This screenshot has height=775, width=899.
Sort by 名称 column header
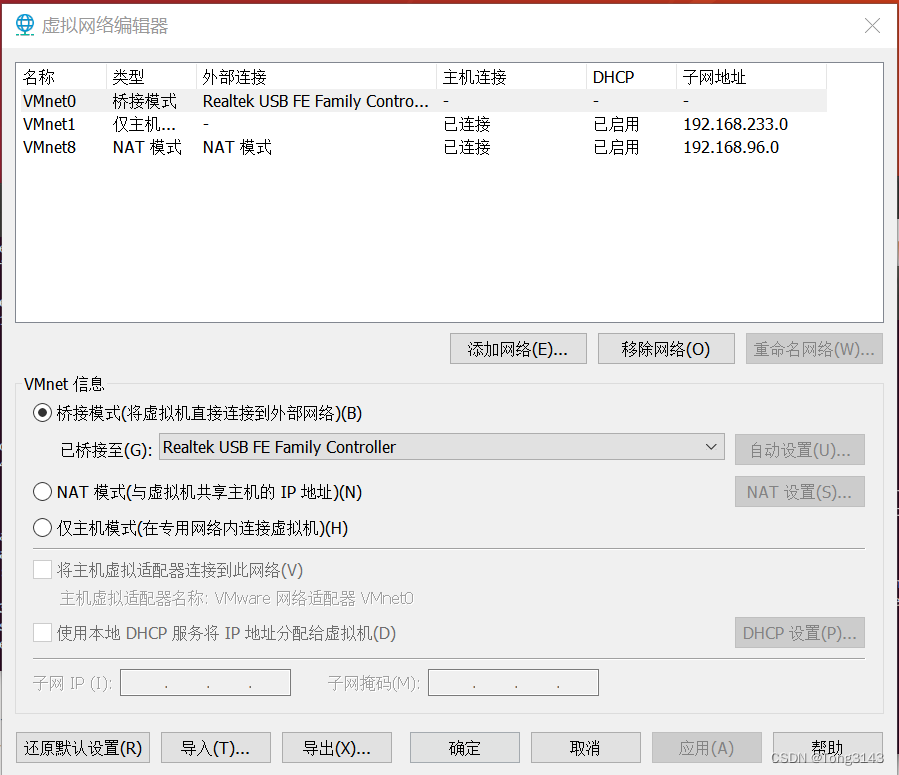tap(61, 77)
